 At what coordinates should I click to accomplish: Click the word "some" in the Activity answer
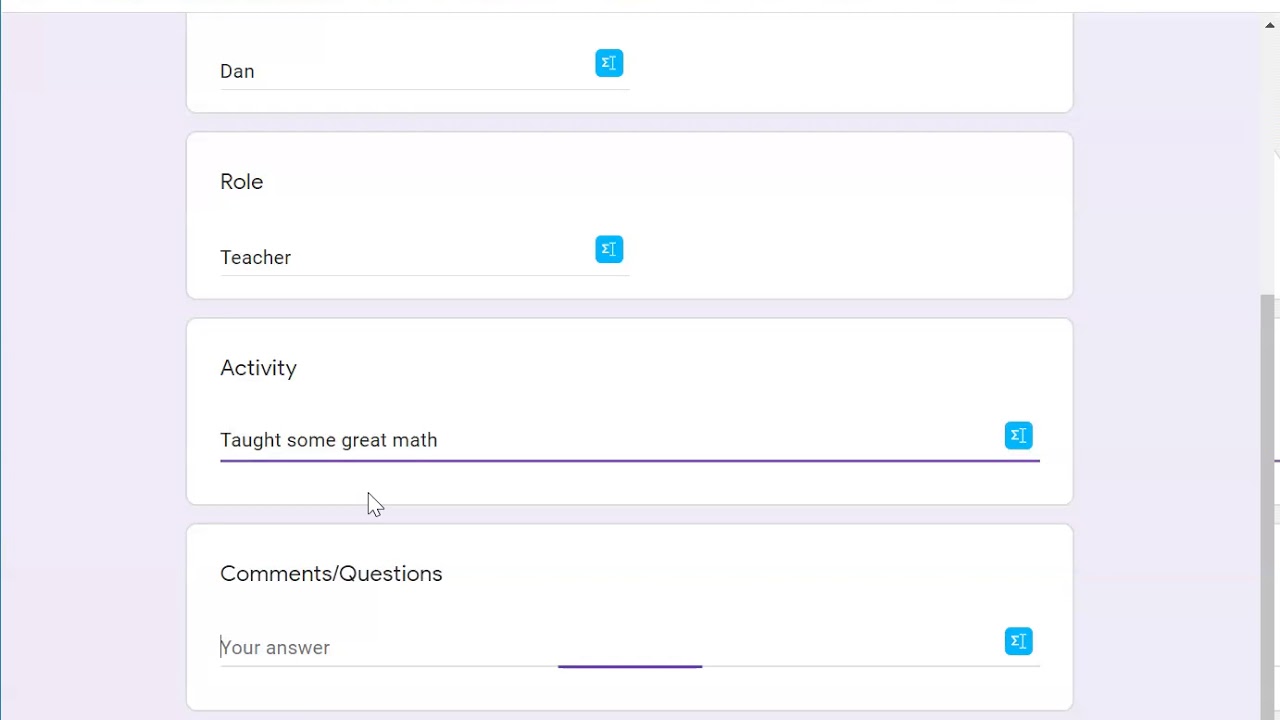(x=311, y=440)
